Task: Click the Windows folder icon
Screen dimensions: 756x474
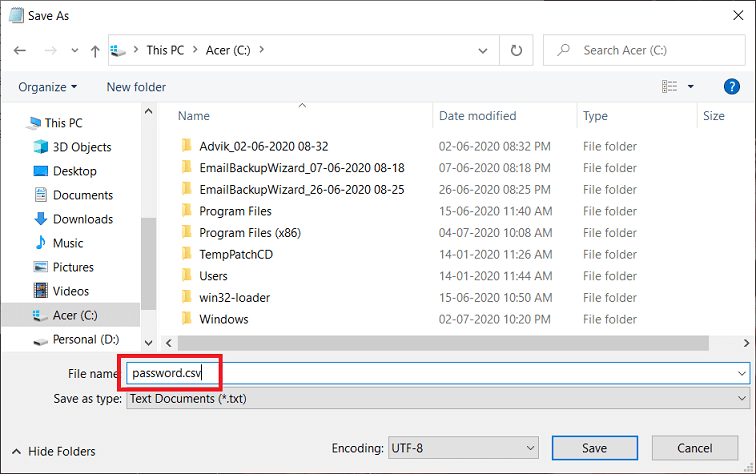Action: [187, 319]
